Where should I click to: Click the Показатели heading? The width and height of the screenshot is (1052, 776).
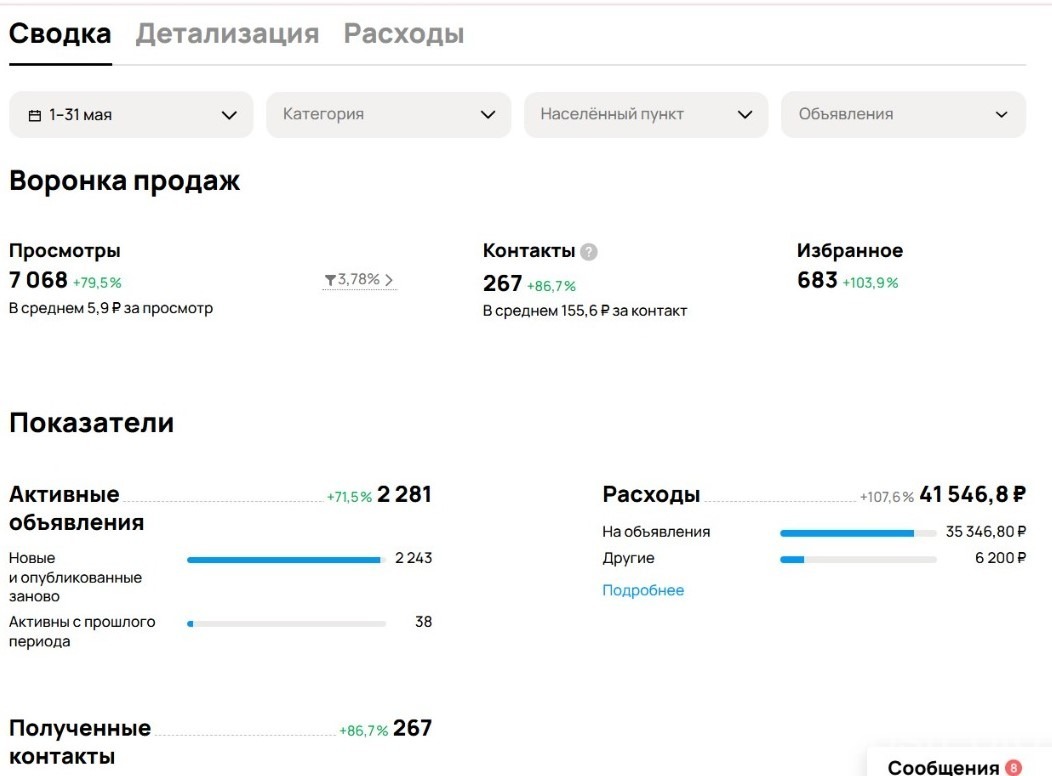click(x=91, y=423)
